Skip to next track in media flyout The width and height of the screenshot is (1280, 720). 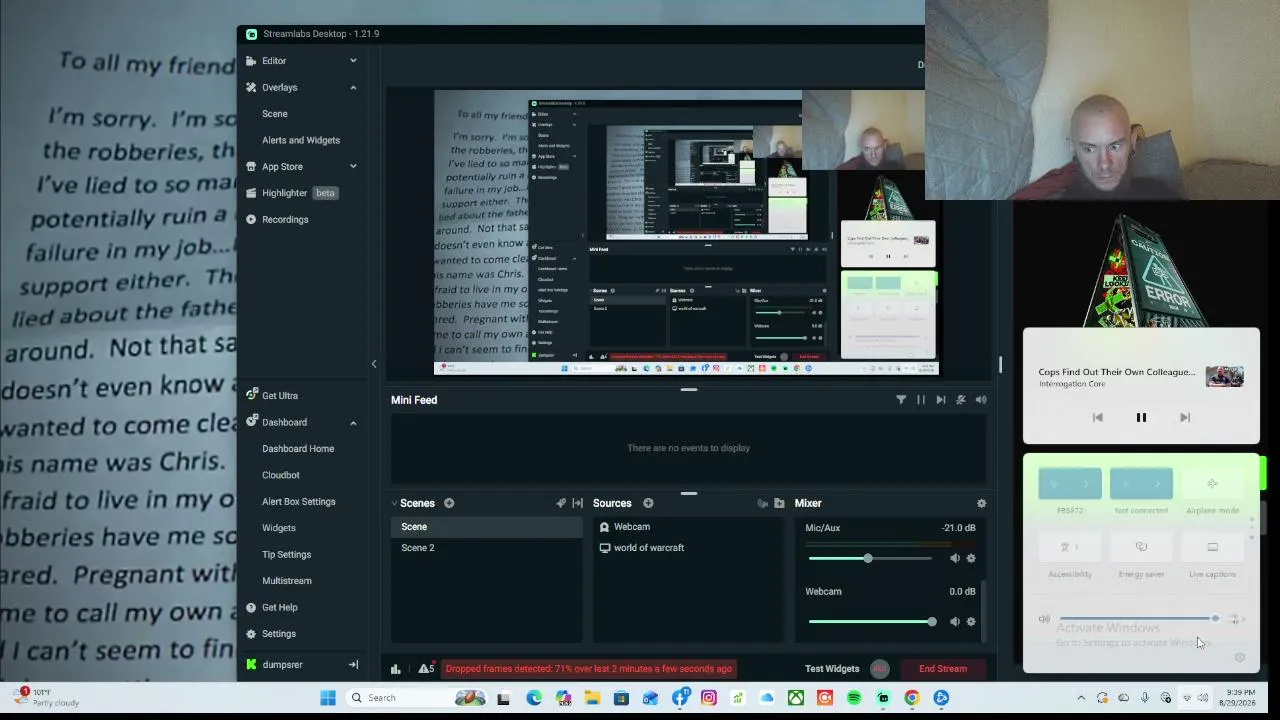[x=1185, y=418]
